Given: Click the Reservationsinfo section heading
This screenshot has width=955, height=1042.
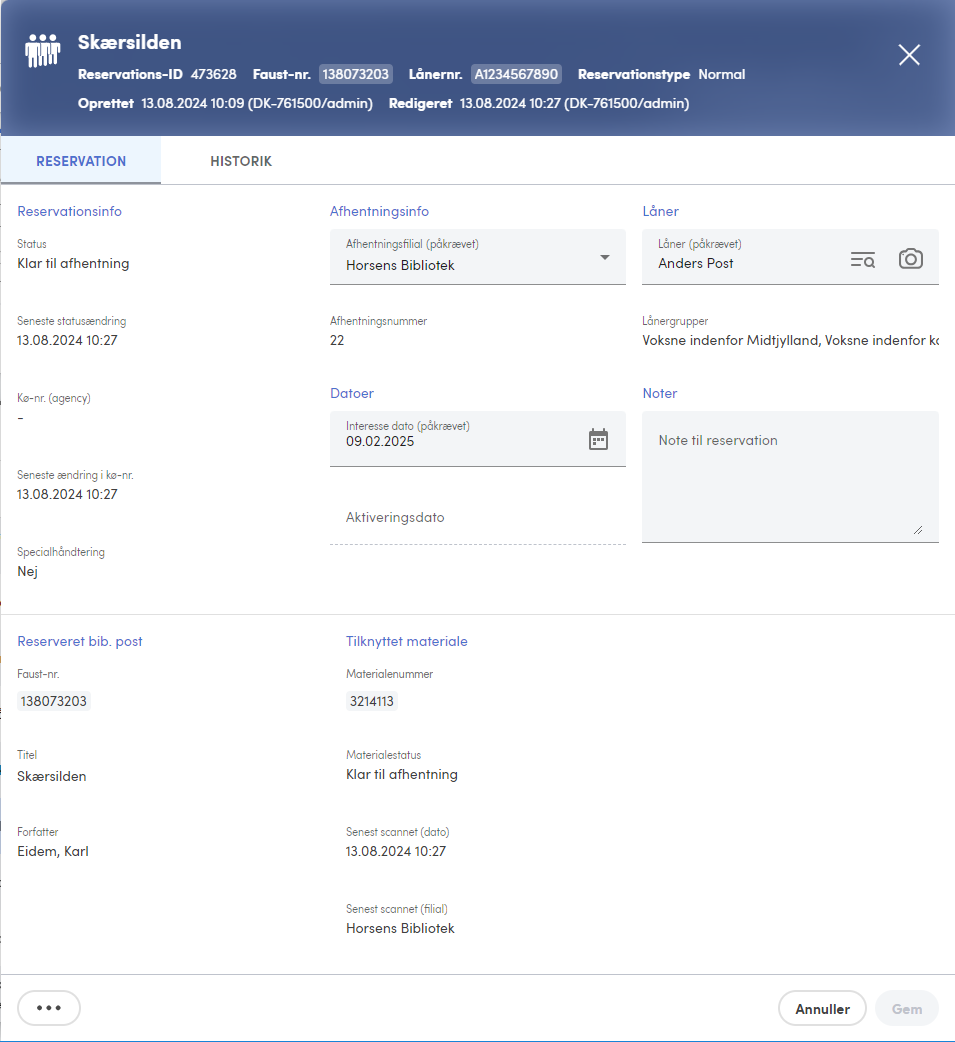Looking at the screenshot, I should (70, 211).
